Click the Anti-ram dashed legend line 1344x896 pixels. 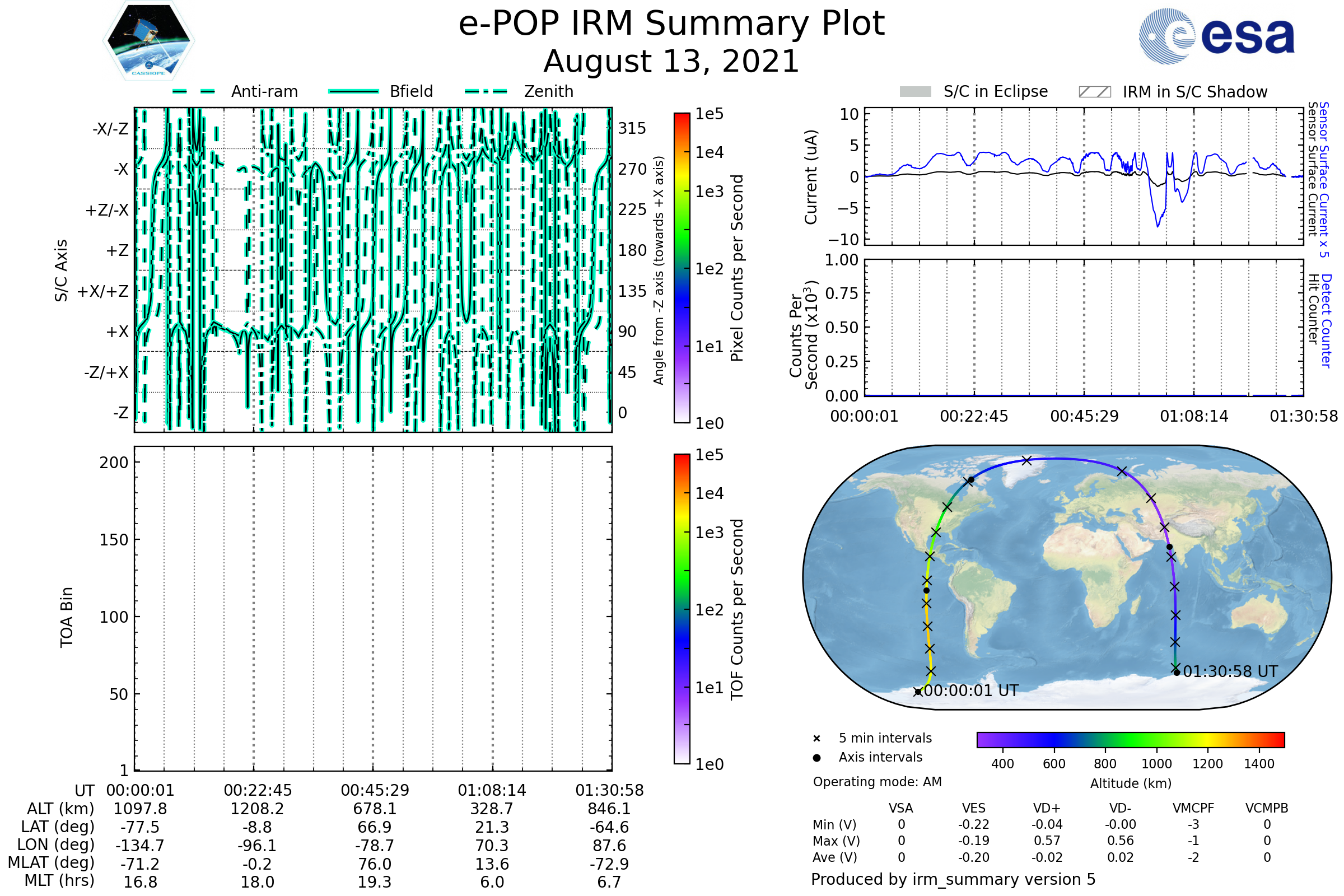[x=194, y=91]
